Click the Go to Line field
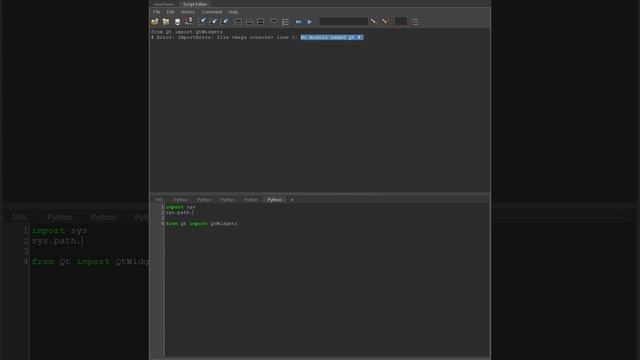This screenshot has height=360, width=640. [x=400, y=21]
